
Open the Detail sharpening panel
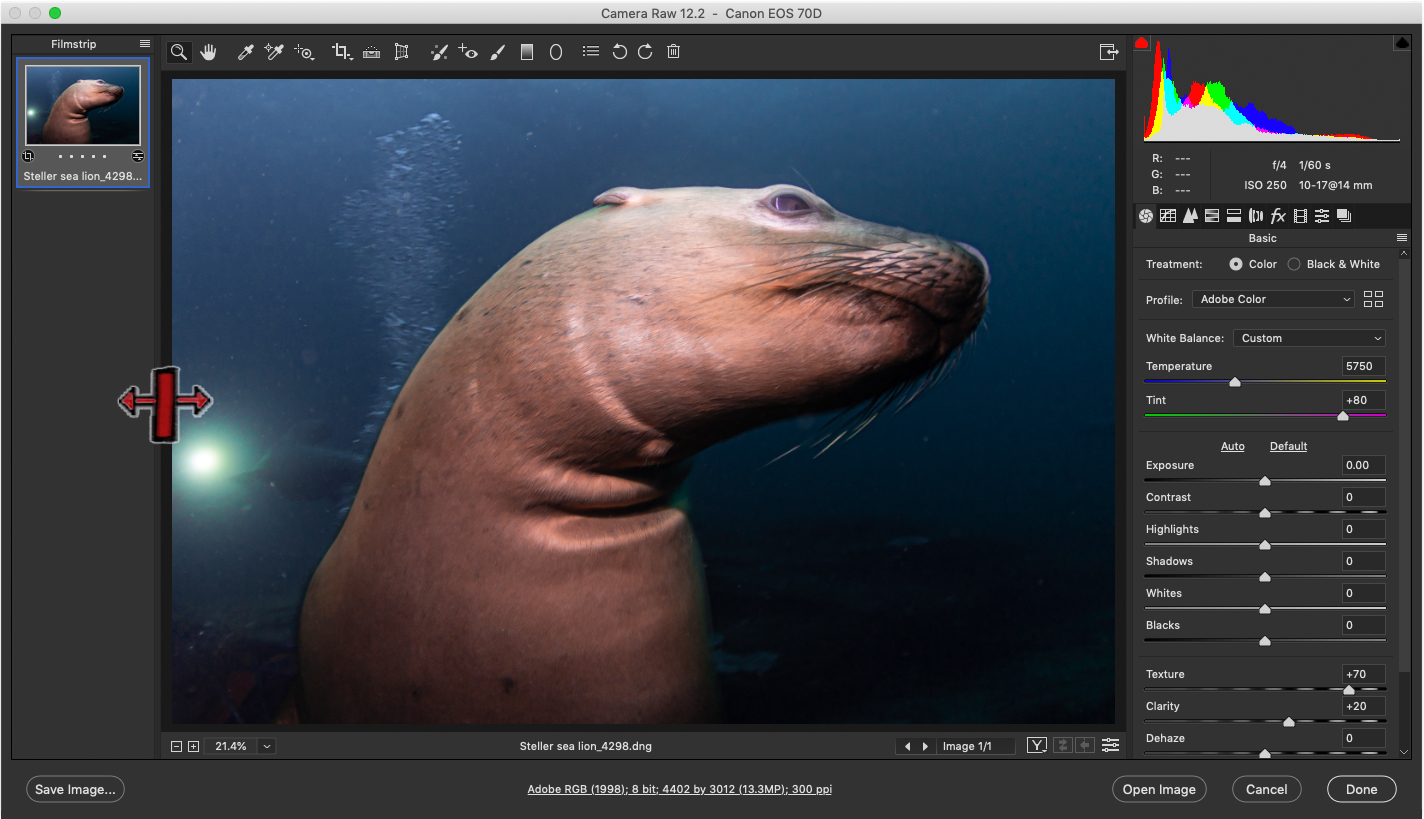click(1190, 215)
